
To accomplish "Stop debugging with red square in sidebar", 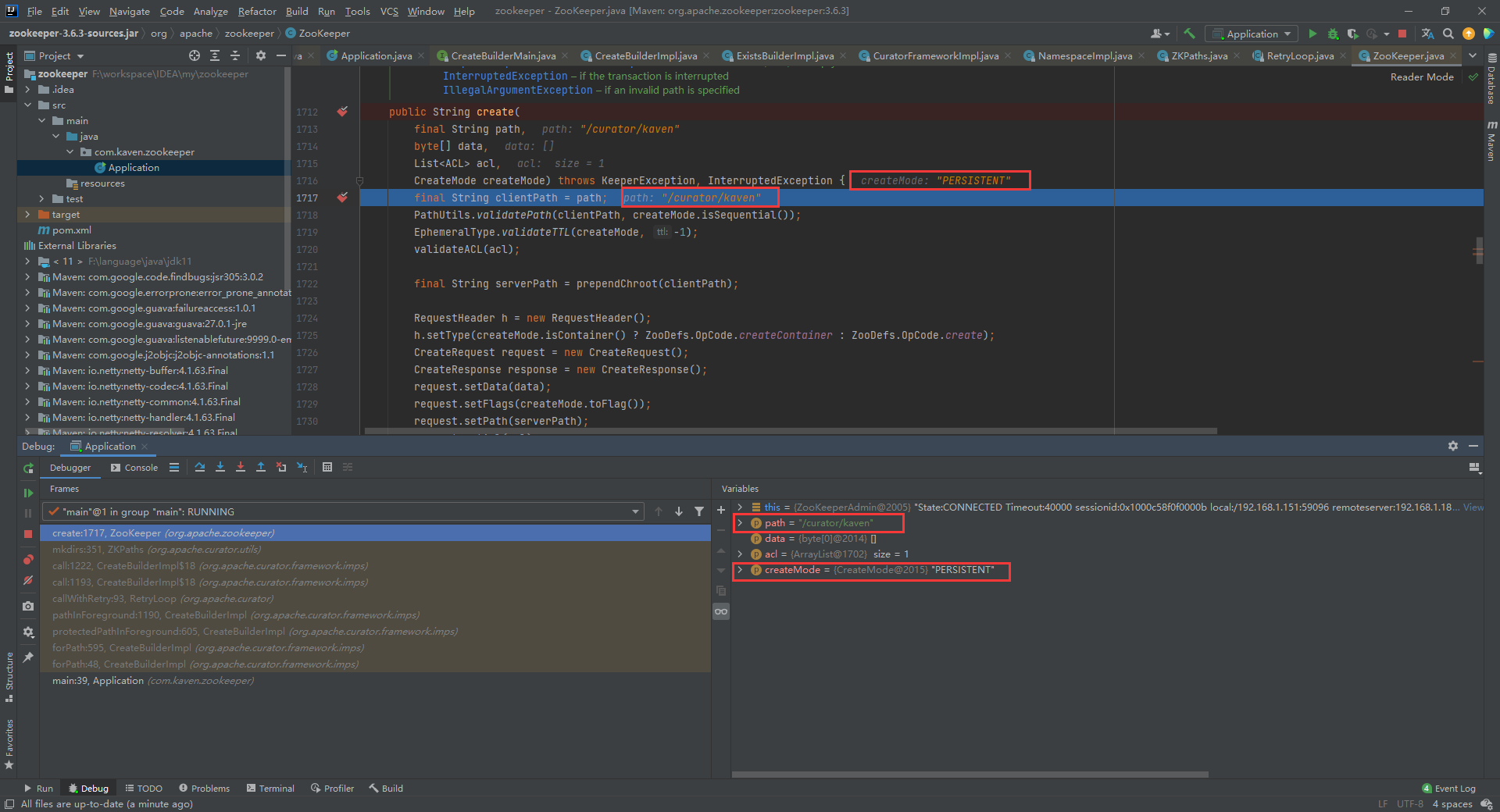I will pos(28,534).
